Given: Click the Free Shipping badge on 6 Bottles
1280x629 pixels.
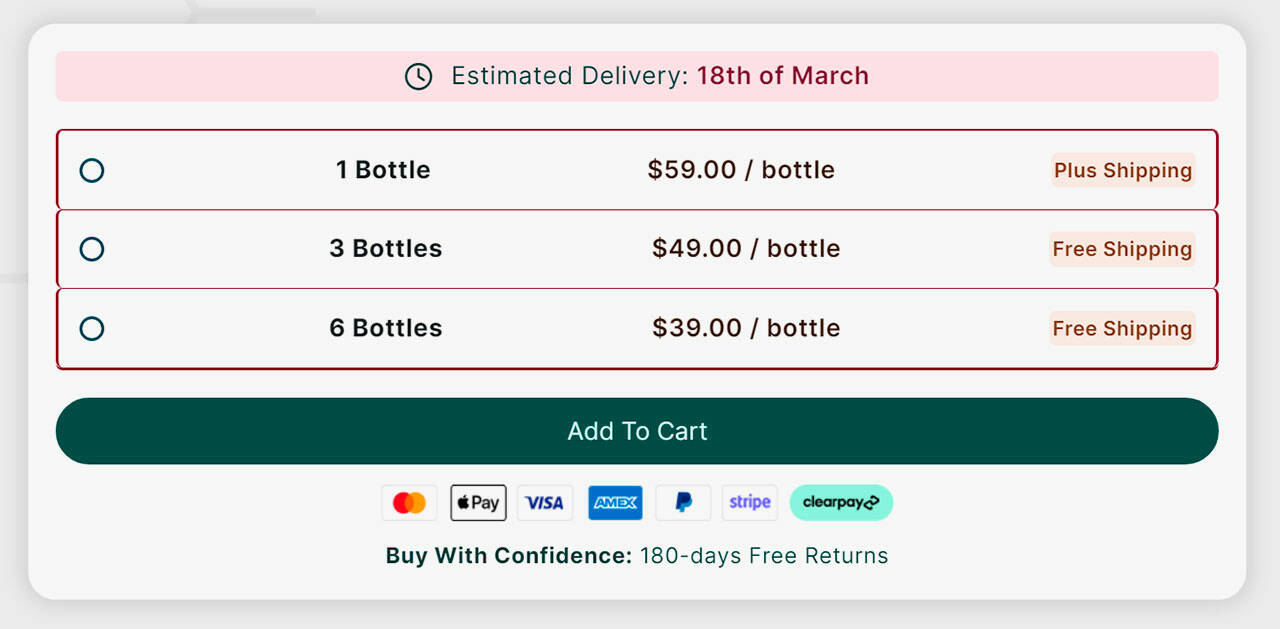Looking at the screenshot, I should click(x=1122, y=328).
